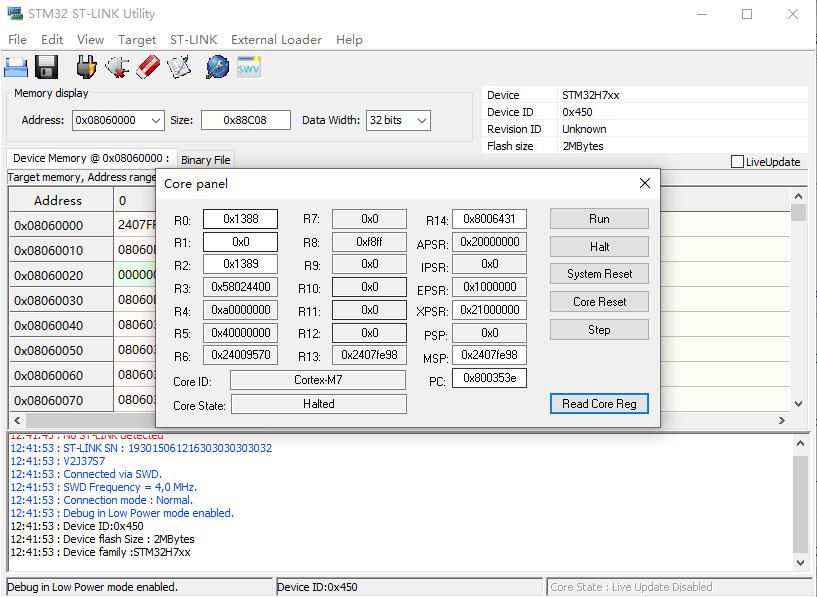This screenshot has width=817, height=597.
Task: Click the globe-and-wrench toolbar icon
Action: tap(217, 68)
